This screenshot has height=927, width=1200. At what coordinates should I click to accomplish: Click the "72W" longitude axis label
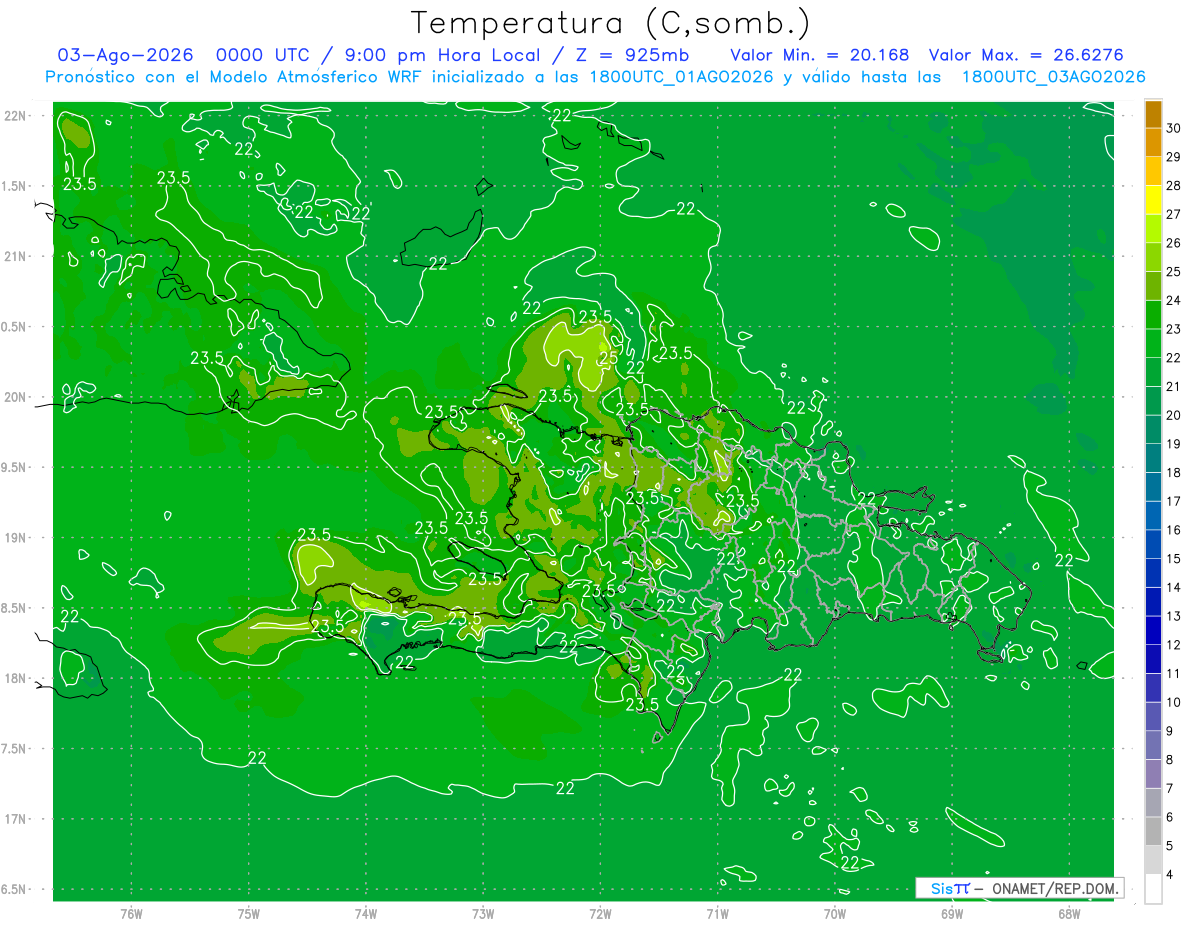[x=600, y=914]
